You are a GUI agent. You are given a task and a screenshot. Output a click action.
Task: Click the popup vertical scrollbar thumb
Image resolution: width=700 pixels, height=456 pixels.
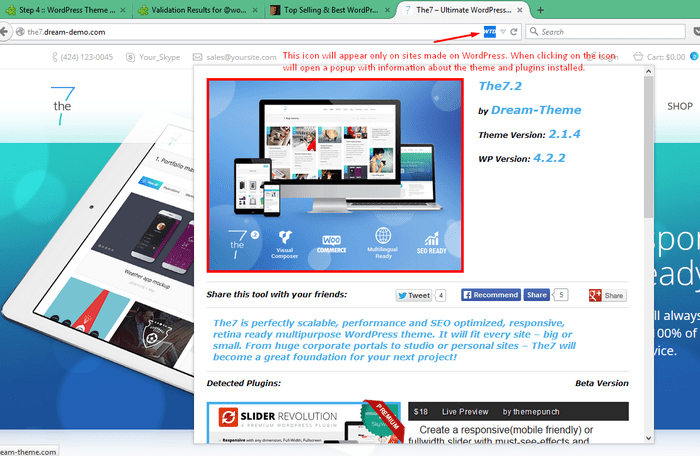coord(649,147)
